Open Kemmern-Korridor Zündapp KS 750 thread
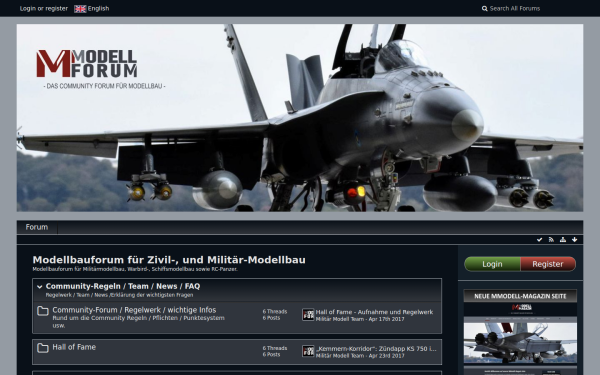The width and height of the screenshot is (600, 375). 376,349
